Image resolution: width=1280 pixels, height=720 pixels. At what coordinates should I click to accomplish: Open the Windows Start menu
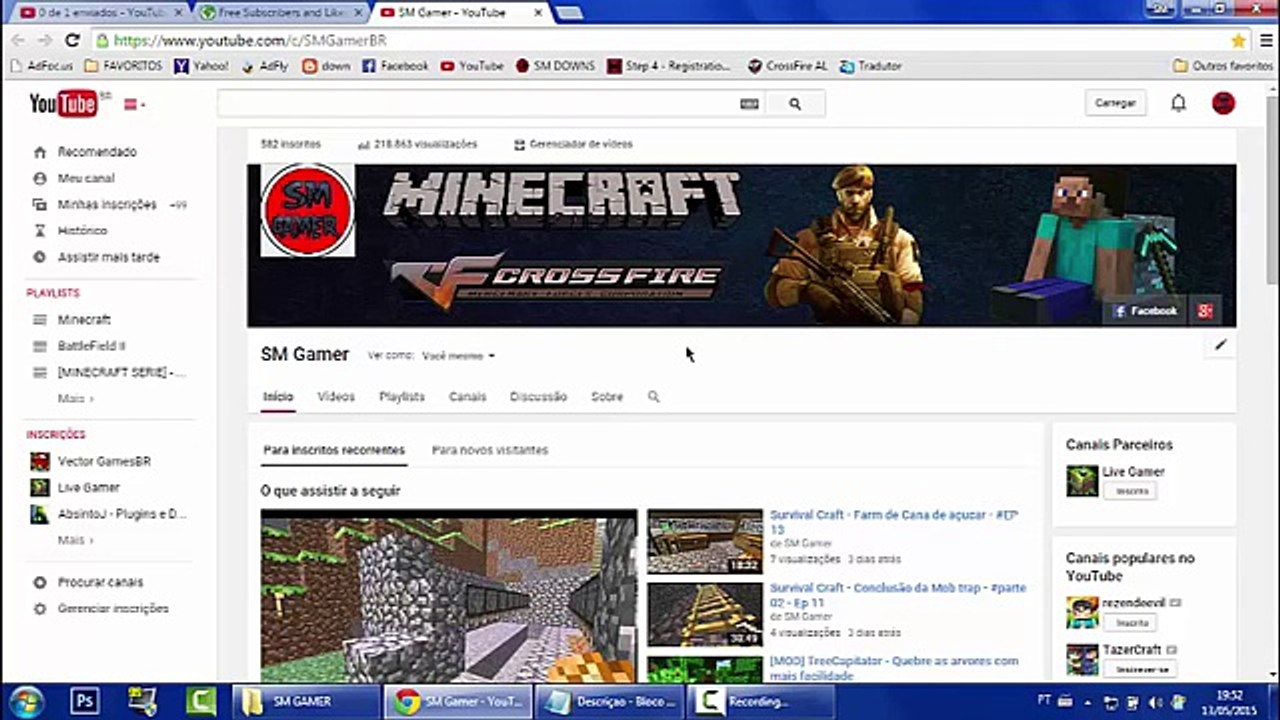25,700
